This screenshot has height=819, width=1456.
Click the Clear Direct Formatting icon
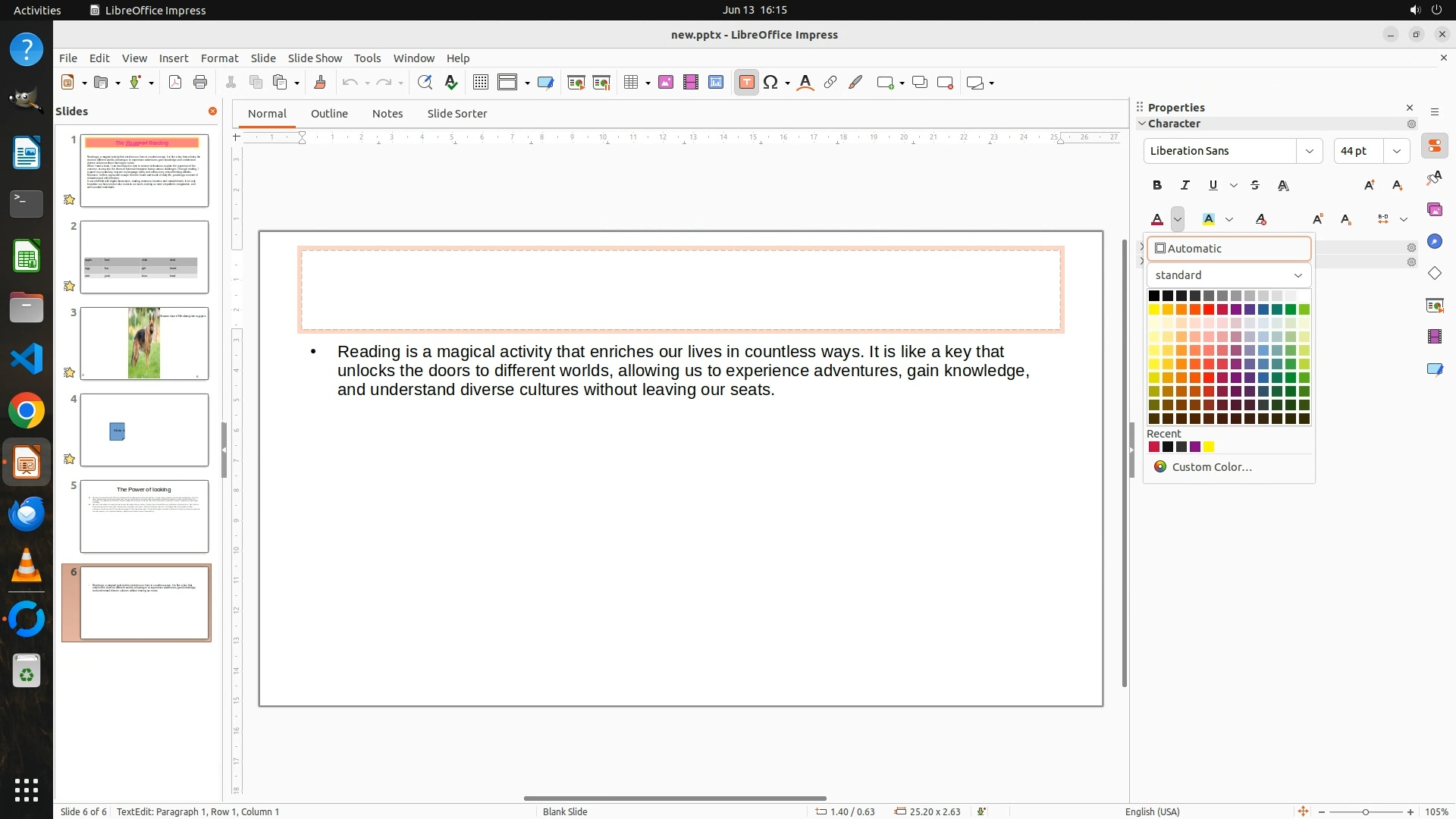click(x=1261, y=219)
